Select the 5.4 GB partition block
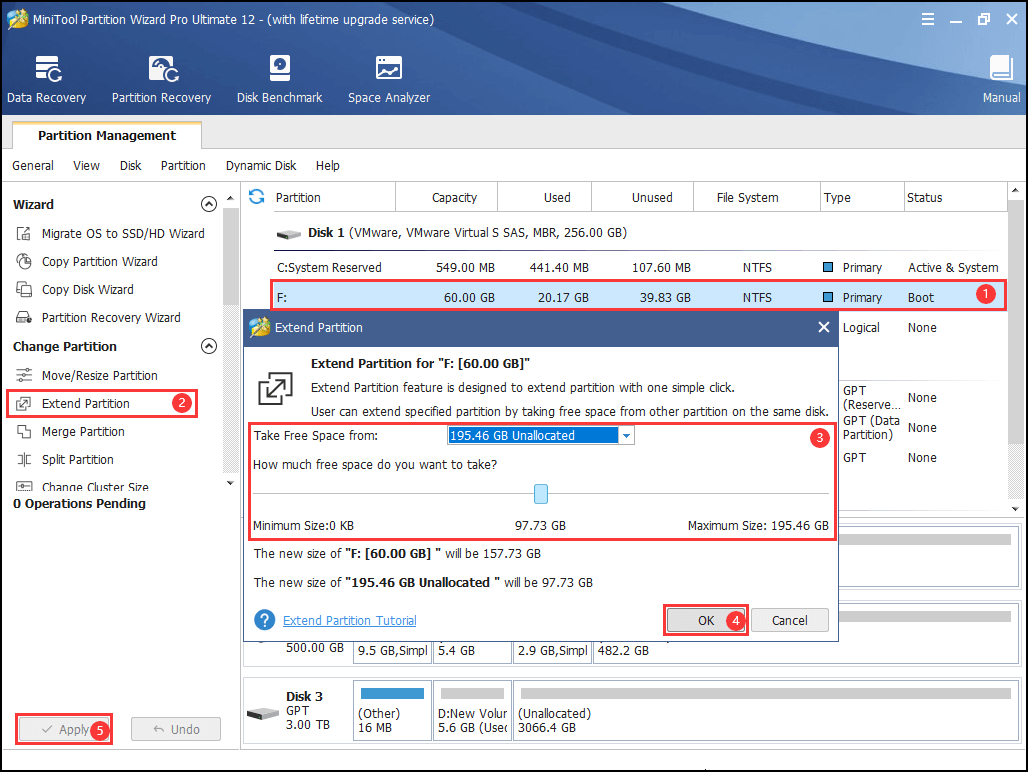Screen dimensions: 1028x772 pos(472,651)
